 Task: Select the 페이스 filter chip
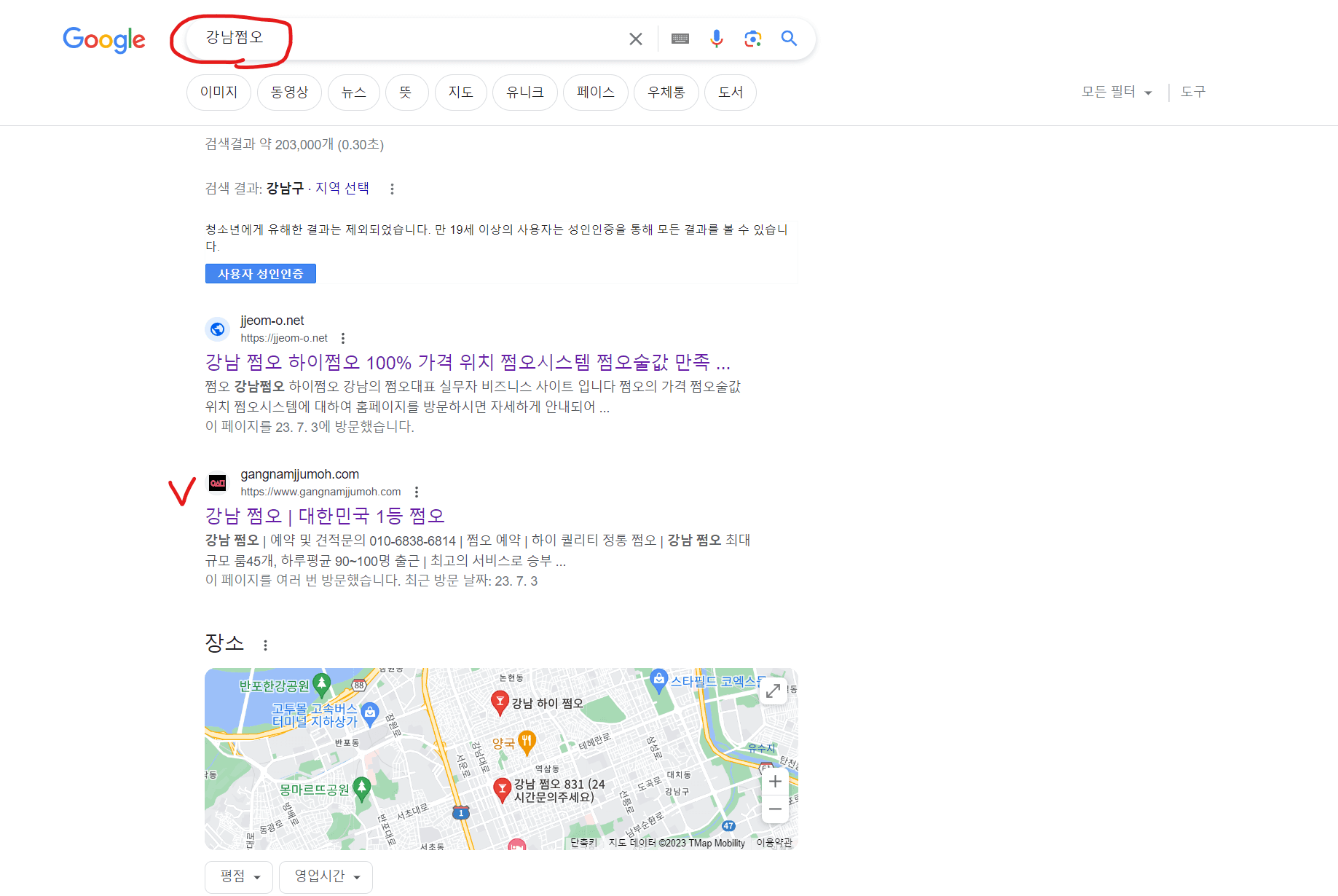tap(596, 93)
